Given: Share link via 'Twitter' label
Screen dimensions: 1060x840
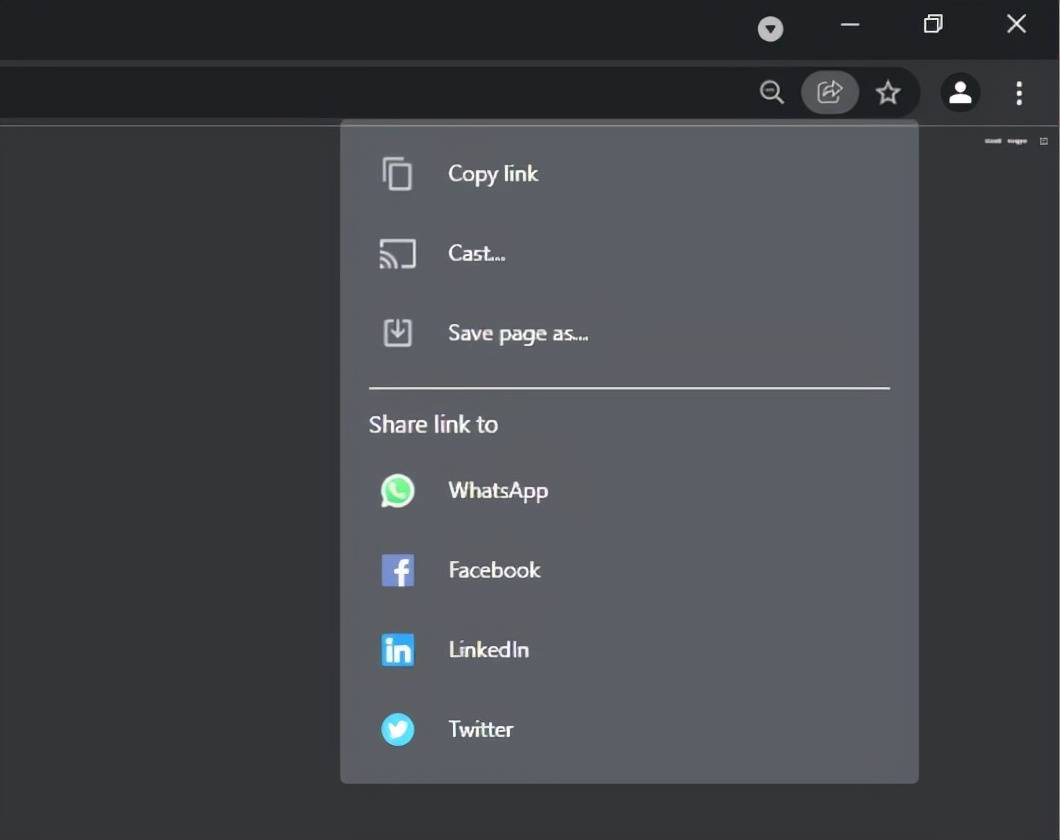Looking at the screenshot, I should [481, 730].
